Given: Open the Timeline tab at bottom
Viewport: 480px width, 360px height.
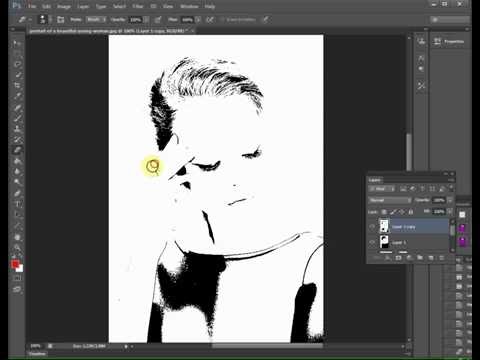Looking at the screenshot, I should coord(37,354).
